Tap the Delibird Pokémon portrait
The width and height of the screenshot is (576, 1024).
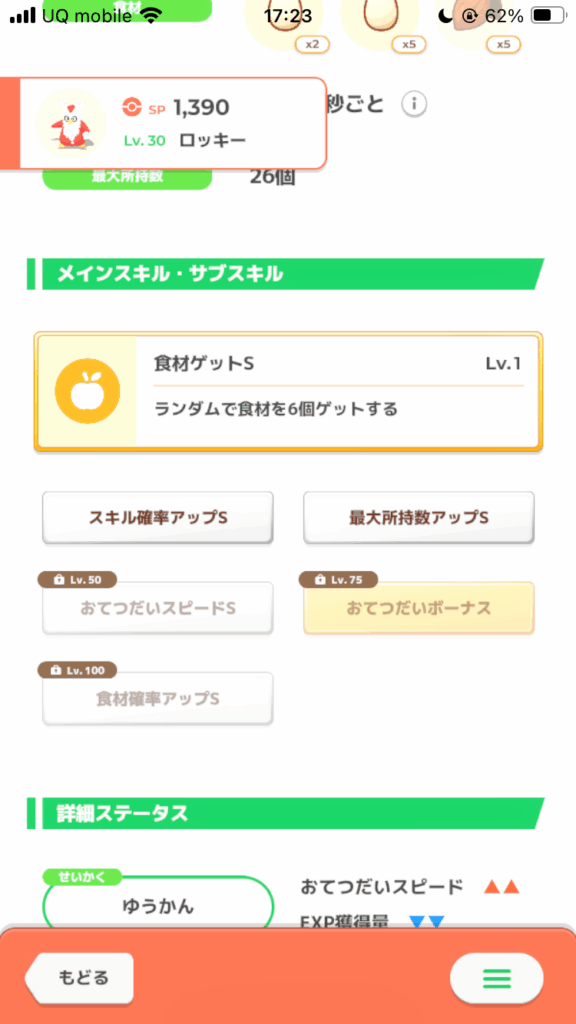point(71,123)
